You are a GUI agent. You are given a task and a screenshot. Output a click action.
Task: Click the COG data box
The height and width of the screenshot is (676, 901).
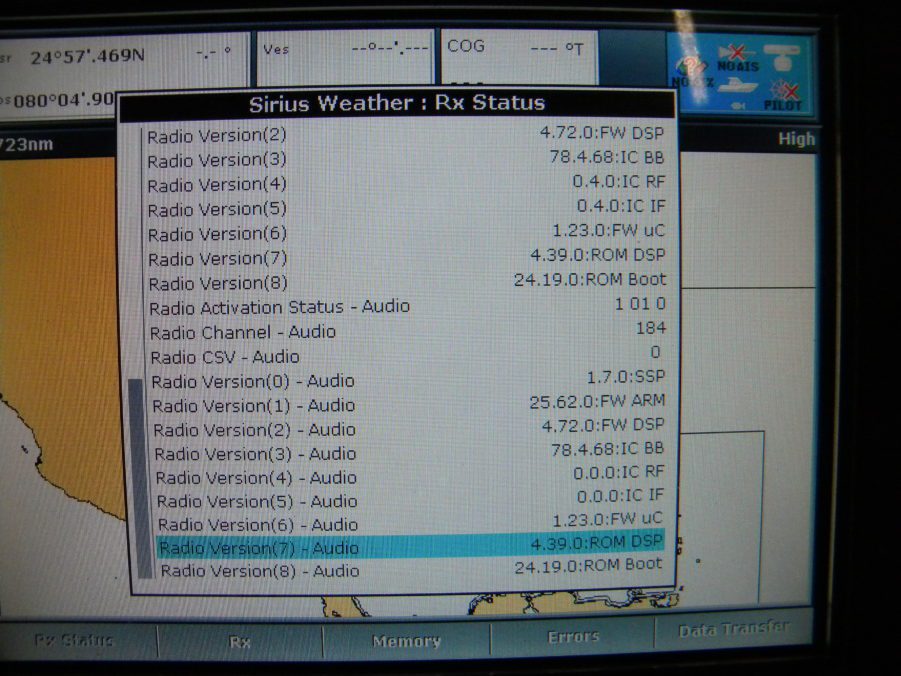click(x=519, y=57)
